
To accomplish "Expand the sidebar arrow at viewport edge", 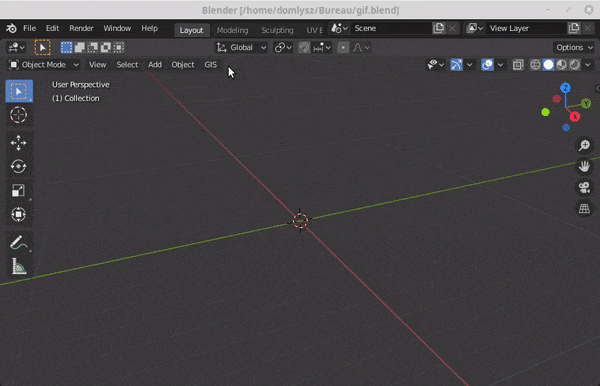I will (x=597, y=88).
